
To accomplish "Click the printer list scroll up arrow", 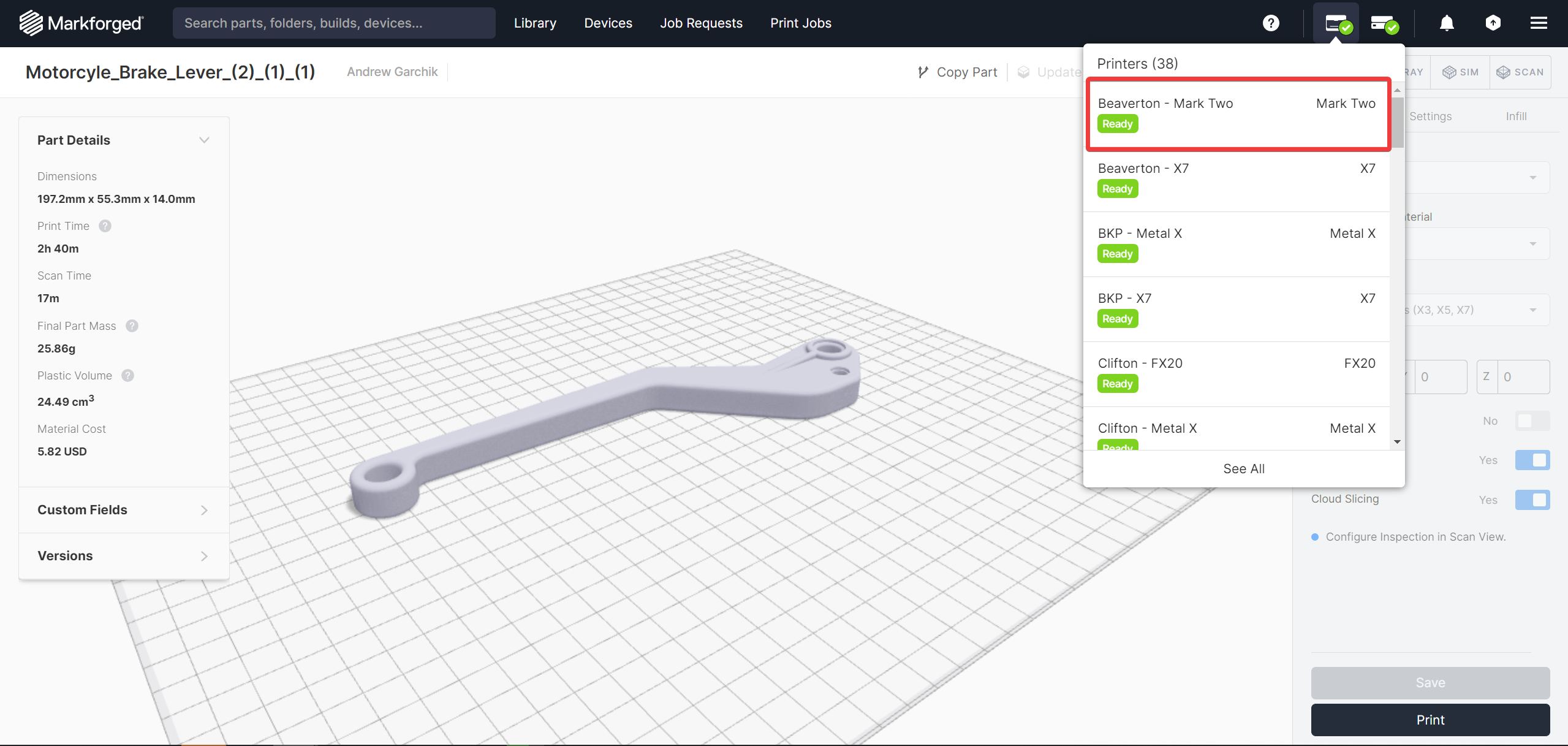I will click(1398, 90).
